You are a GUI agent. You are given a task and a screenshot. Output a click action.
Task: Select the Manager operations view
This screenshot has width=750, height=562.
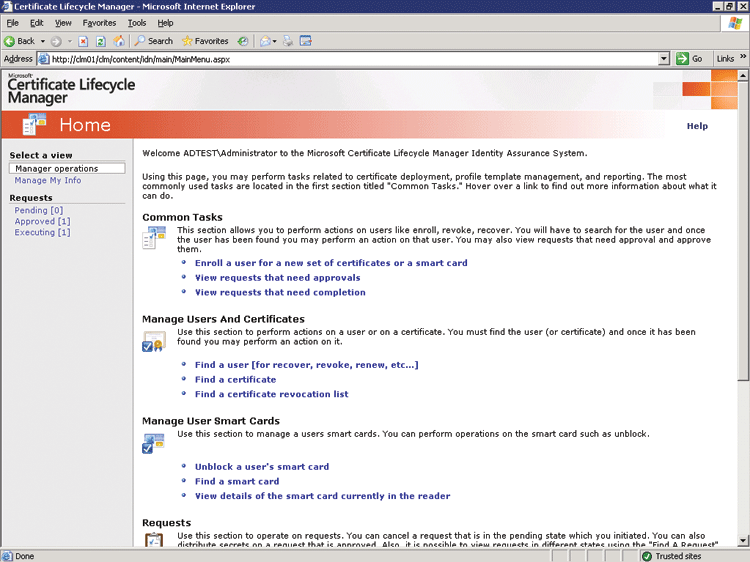click(67, 168)
